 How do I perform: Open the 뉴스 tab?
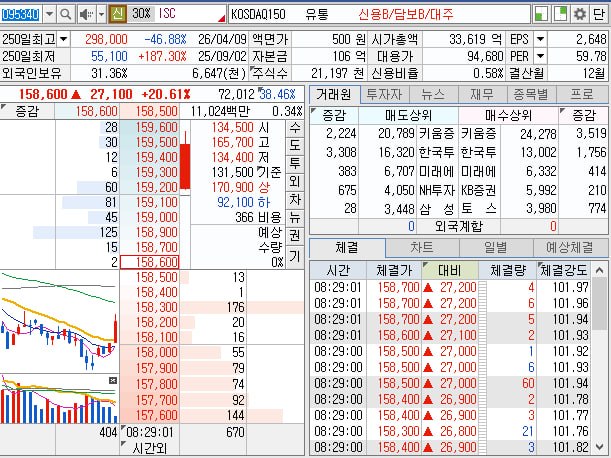433,94
